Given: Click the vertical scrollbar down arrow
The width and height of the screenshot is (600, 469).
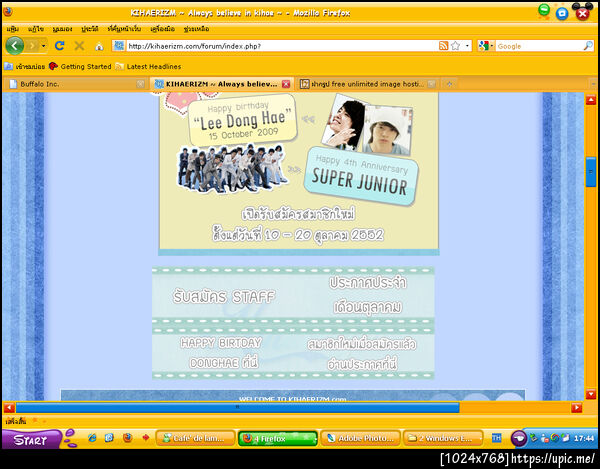Looking at the screenshot, I should 590,394.
